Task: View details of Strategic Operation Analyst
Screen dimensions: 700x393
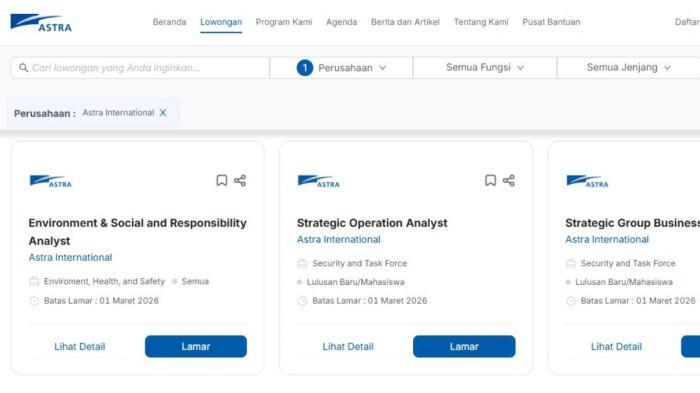Action: (348, 347)
